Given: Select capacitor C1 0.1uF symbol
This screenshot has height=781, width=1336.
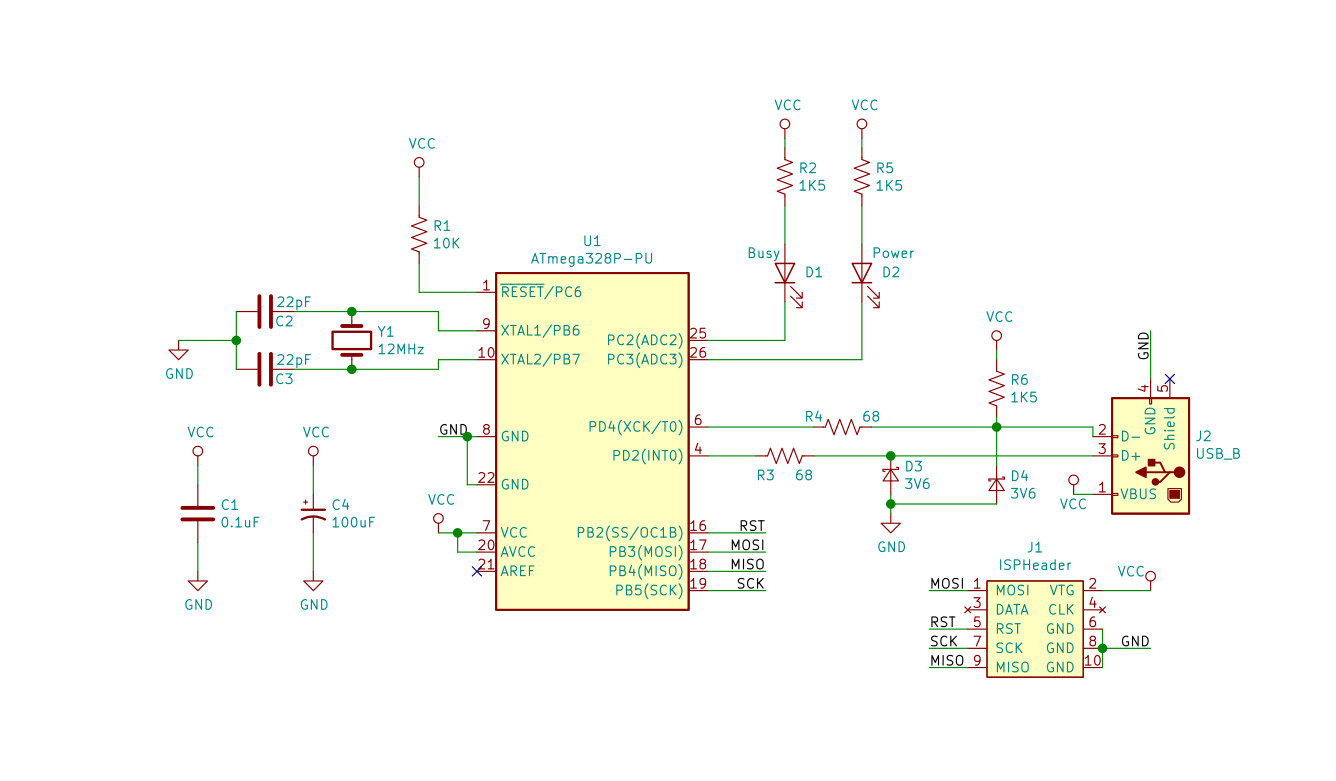Looking at the screenshot, I should pyautogui.click(x=198, y=513).
